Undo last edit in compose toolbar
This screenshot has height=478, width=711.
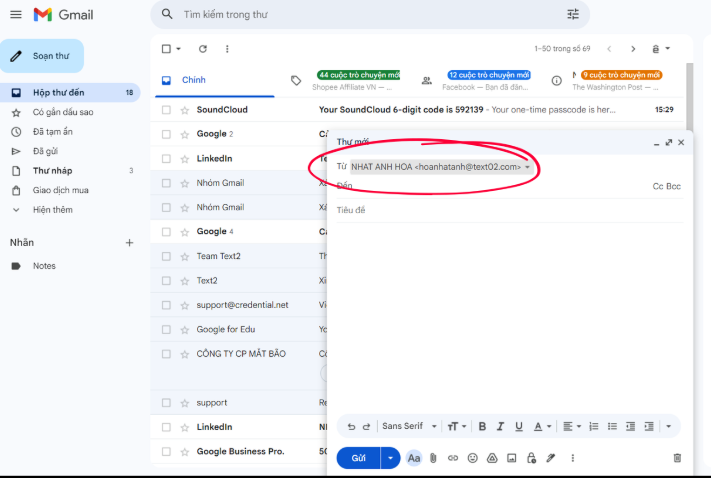click(351, 426)
